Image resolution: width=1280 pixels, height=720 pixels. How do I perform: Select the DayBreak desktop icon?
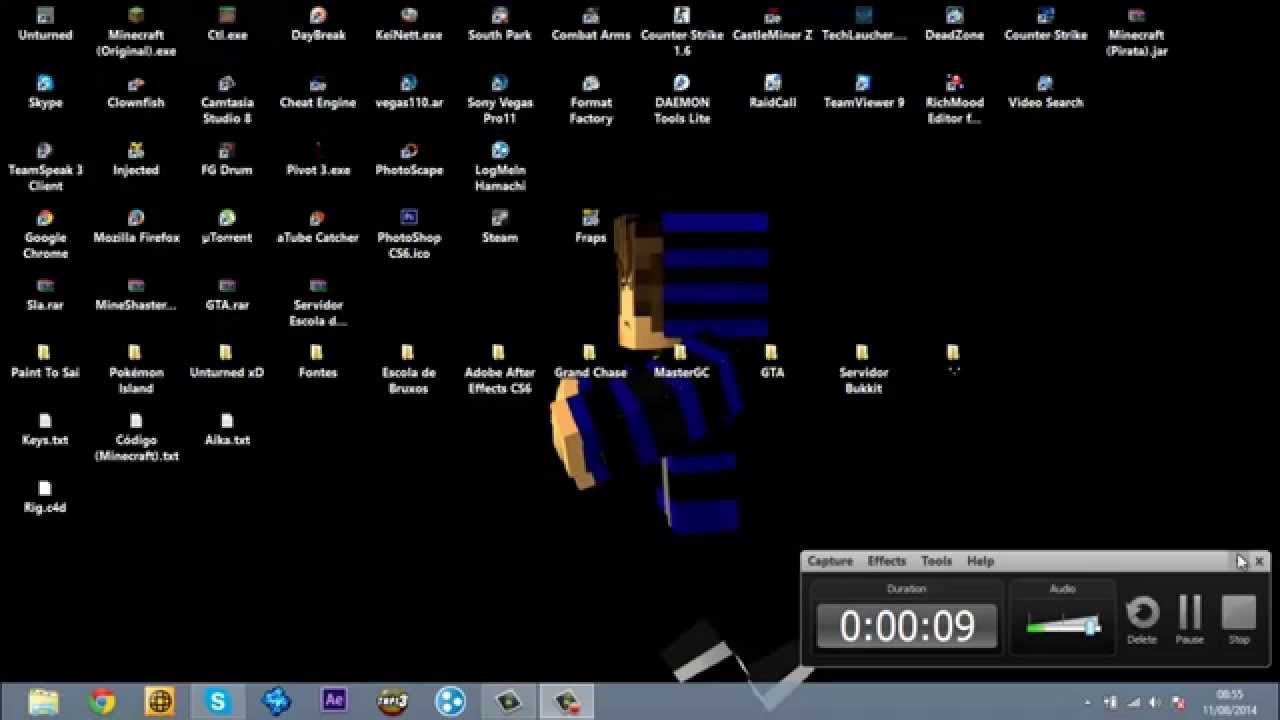click(318, 25)
